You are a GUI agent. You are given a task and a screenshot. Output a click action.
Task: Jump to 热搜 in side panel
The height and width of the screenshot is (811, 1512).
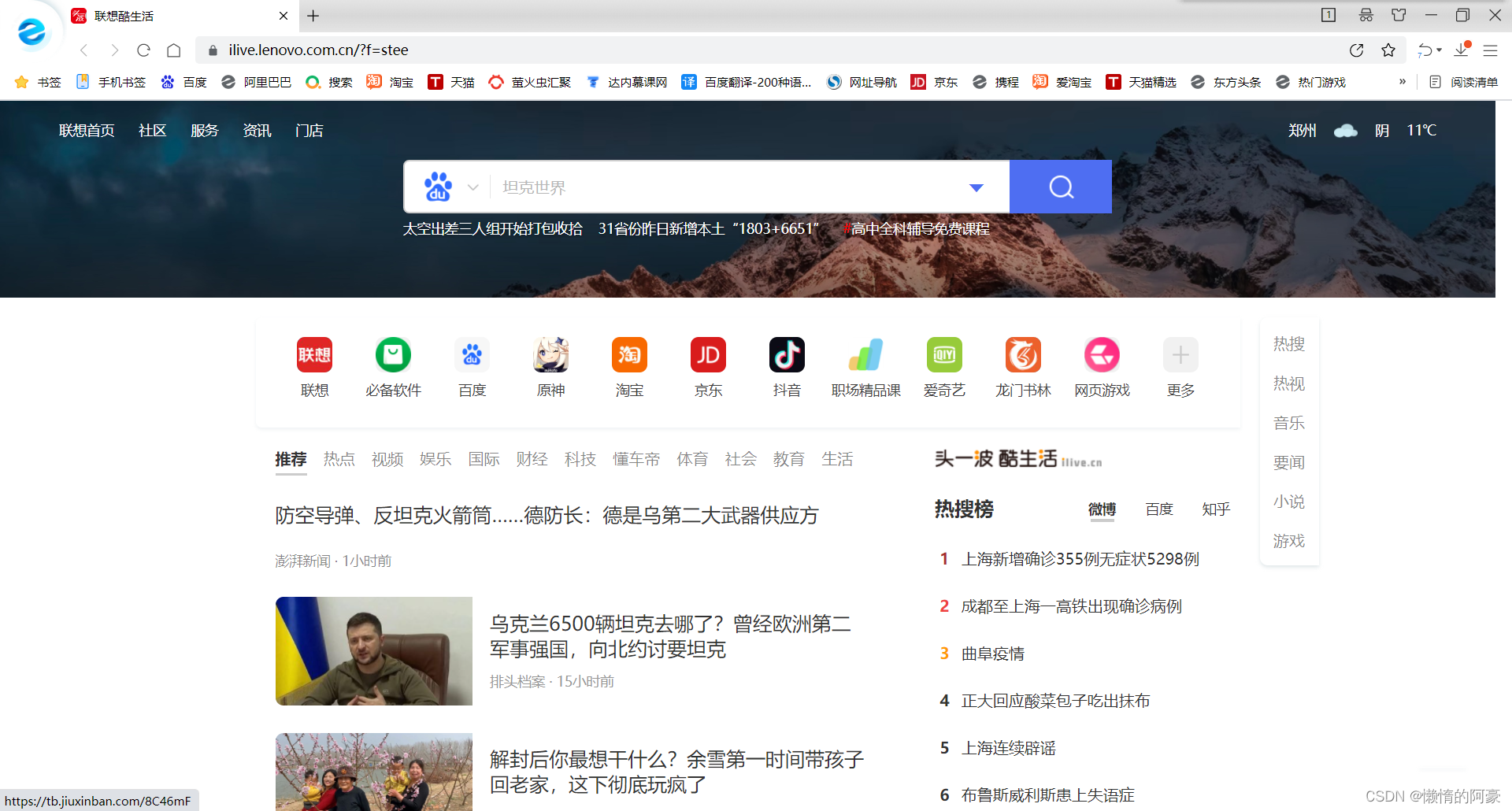(1289, 344)
